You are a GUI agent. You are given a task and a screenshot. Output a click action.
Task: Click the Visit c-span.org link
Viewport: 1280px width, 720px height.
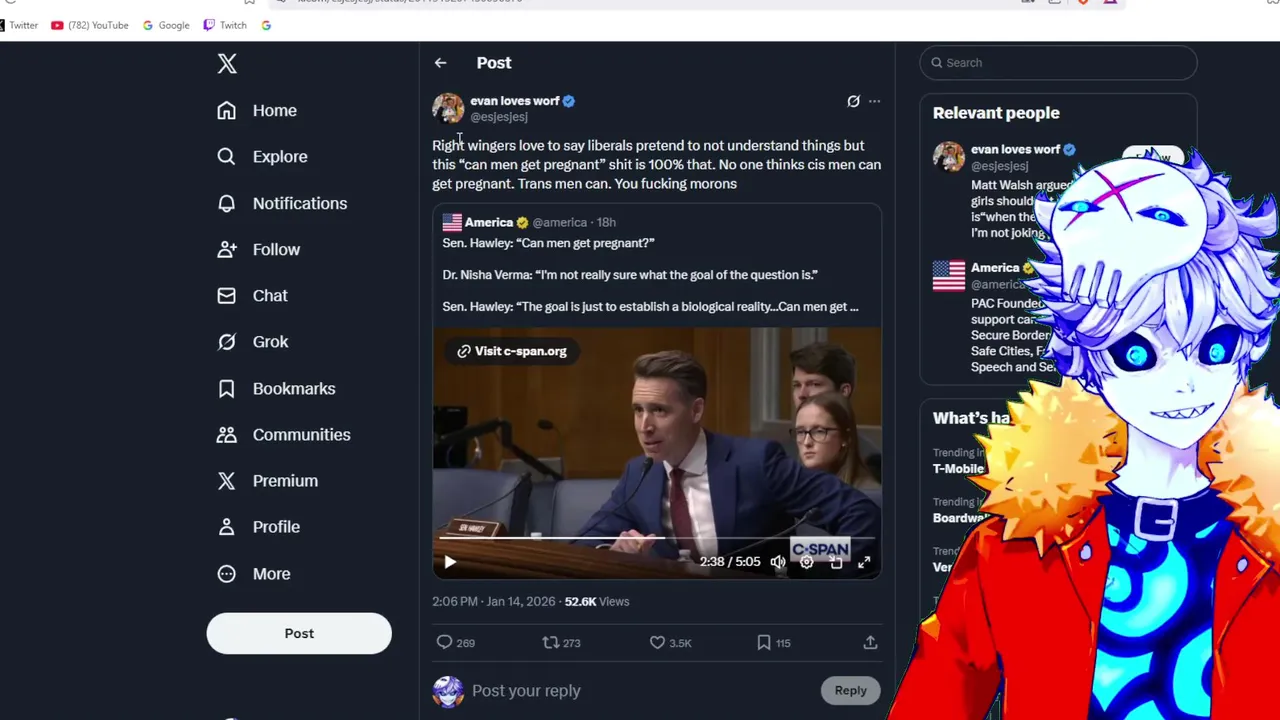click(512, 351)
